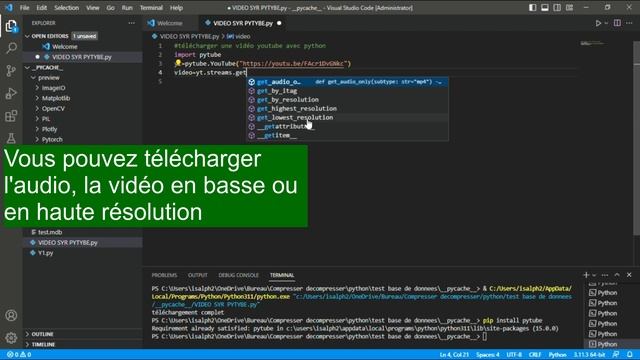Switch to the DEBUG CONSOLE tab

click(x=238, y=275)
